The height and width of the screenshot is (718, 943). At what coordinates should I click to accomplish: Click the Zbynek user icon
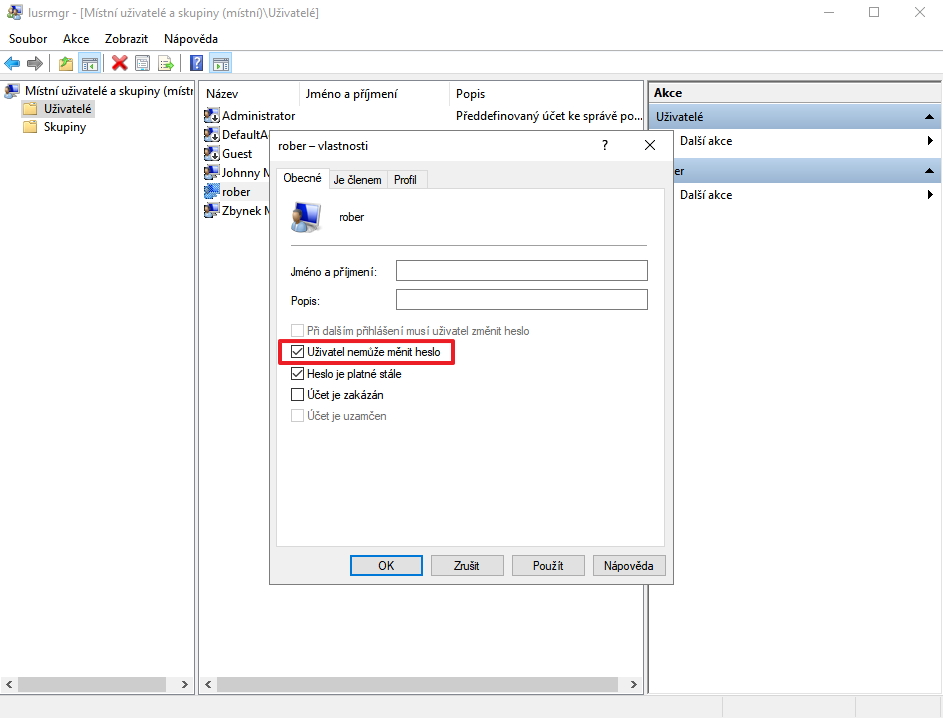click(211, 210)
